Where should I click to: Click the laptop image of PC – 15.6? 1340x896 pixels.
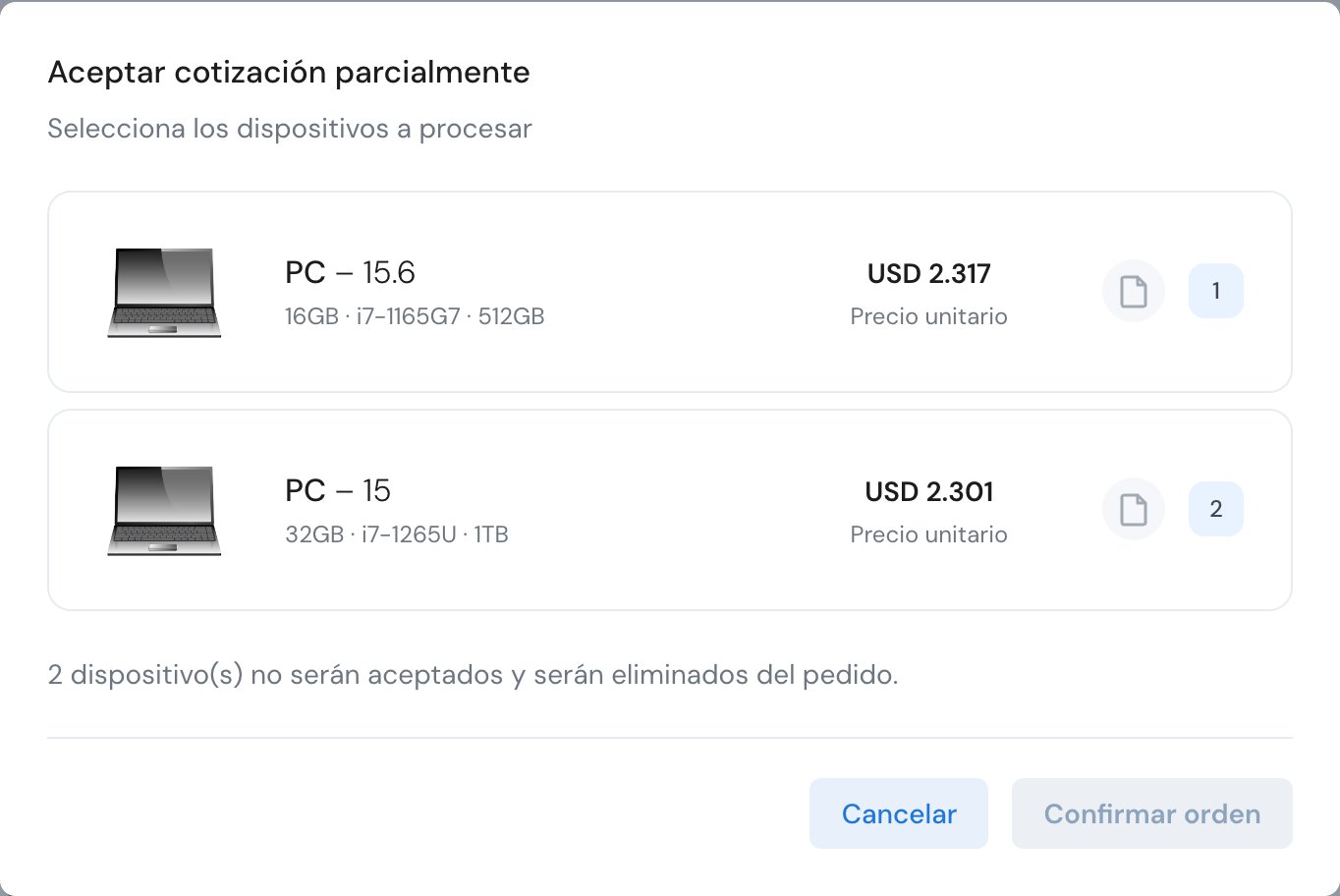[x=164, y=293]
